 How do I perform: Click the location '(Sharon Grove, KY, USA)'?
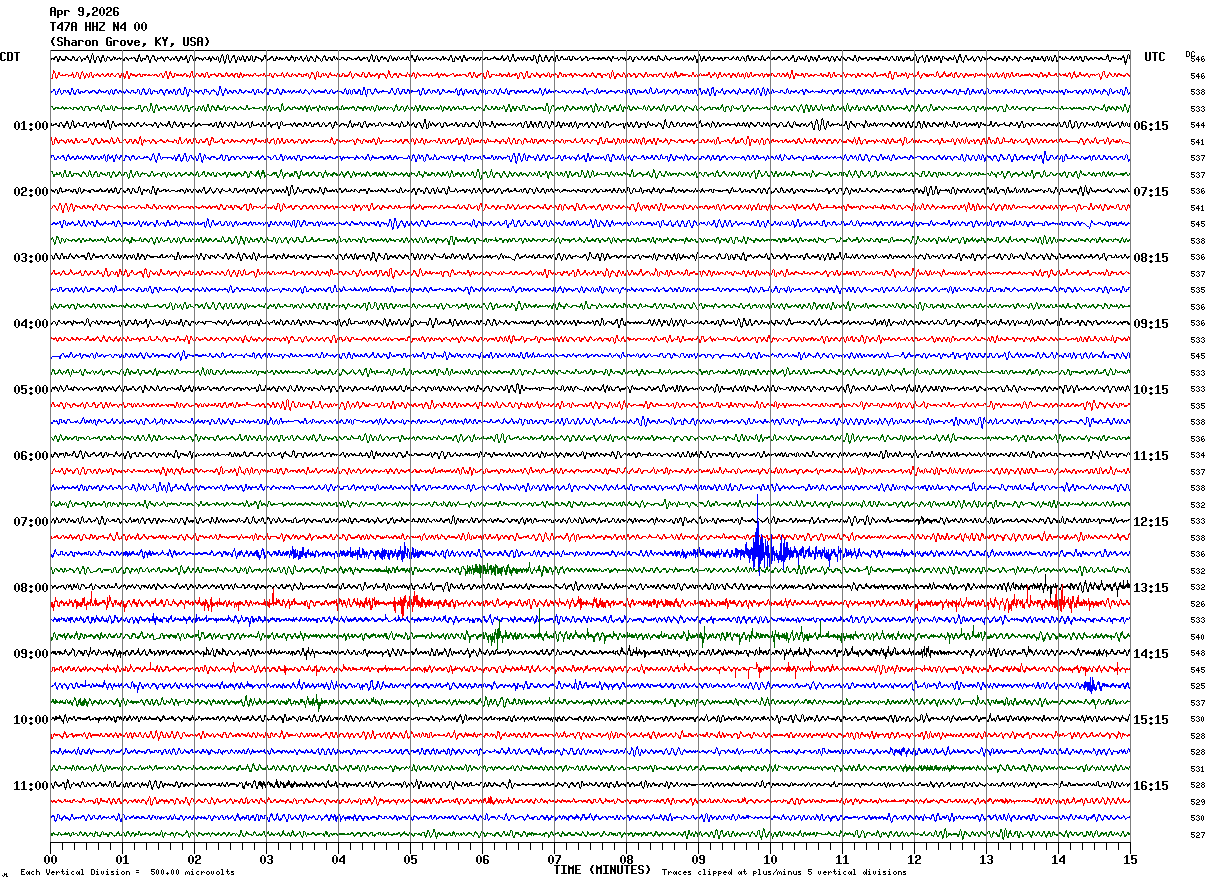[130, 42]
